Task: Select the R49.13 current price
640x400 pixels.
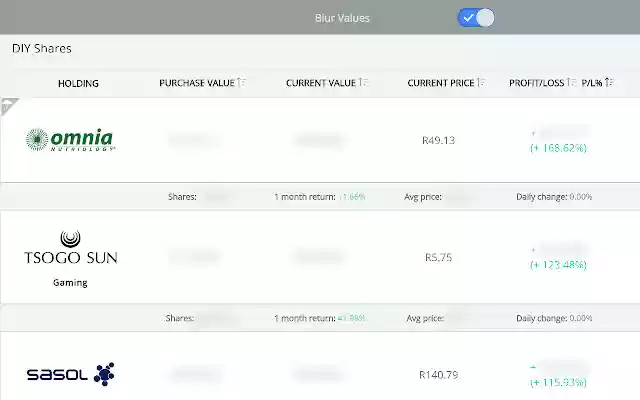Action: [438, 140]
